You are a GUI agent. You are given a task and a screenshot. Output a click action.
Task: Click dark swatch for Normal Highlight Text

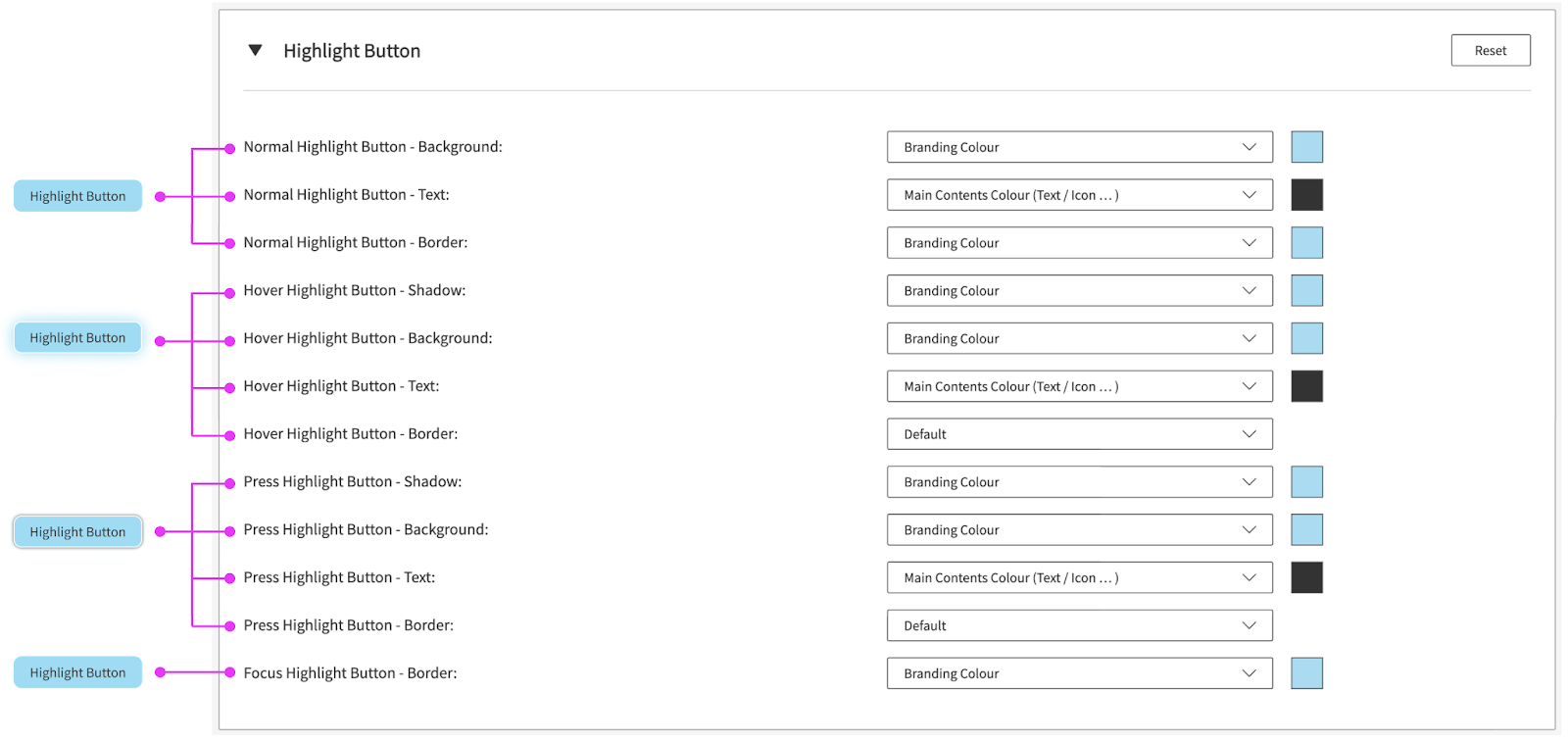(x=1306, y=195)
